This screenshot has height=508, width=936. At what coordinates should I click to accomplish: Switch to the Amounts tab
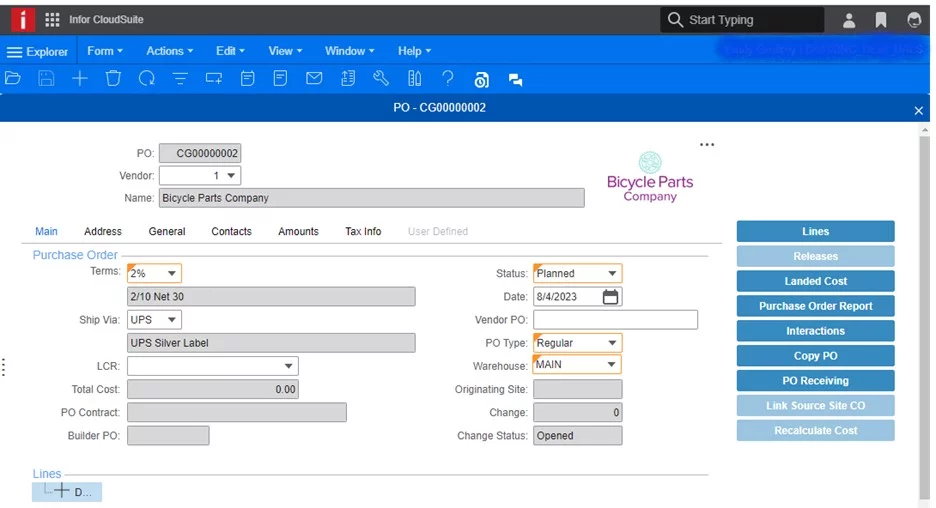click(298, 231)
